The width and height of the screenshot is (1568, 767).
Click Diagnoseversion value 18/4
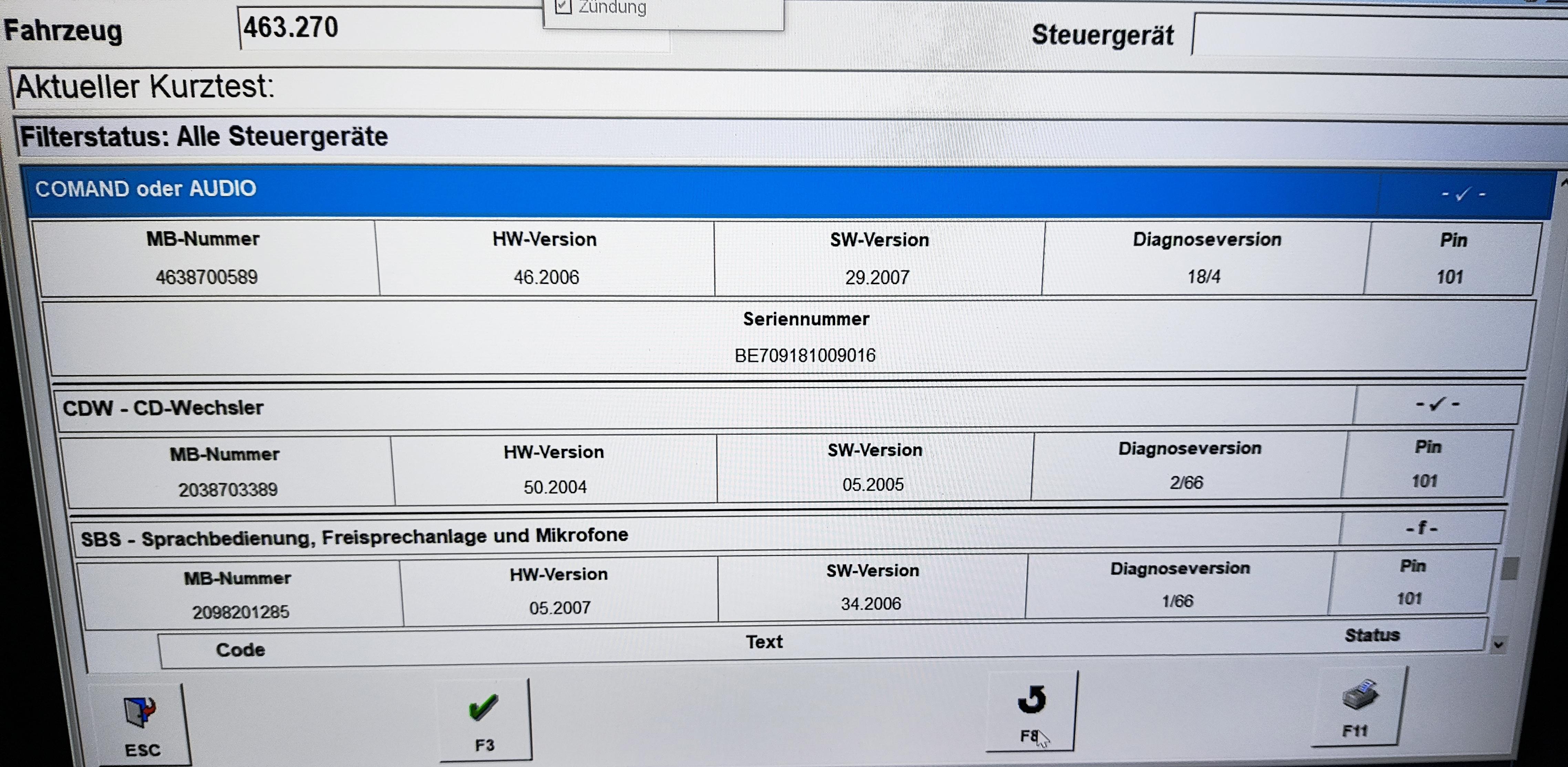click(x=1203, y=277)
